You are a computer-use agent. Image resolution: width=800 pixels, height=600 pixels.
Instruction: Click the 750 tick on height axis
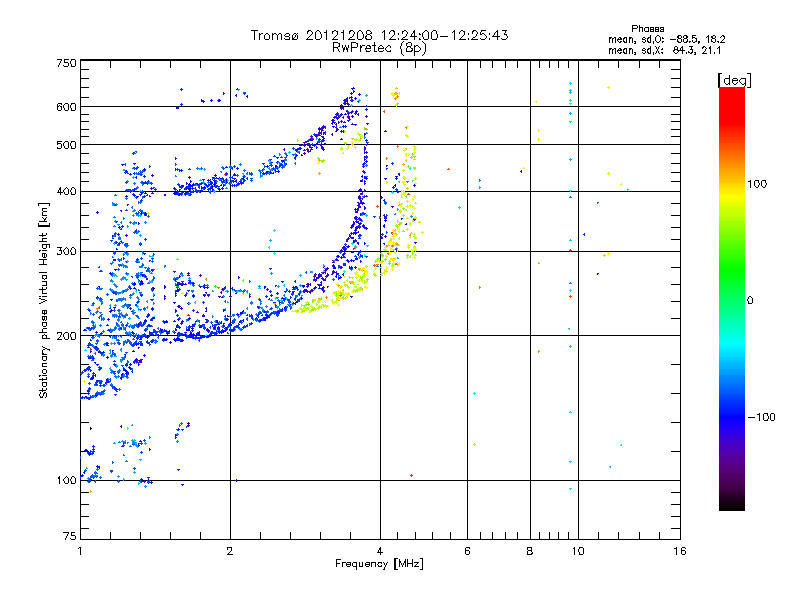[x=66, y=63]
